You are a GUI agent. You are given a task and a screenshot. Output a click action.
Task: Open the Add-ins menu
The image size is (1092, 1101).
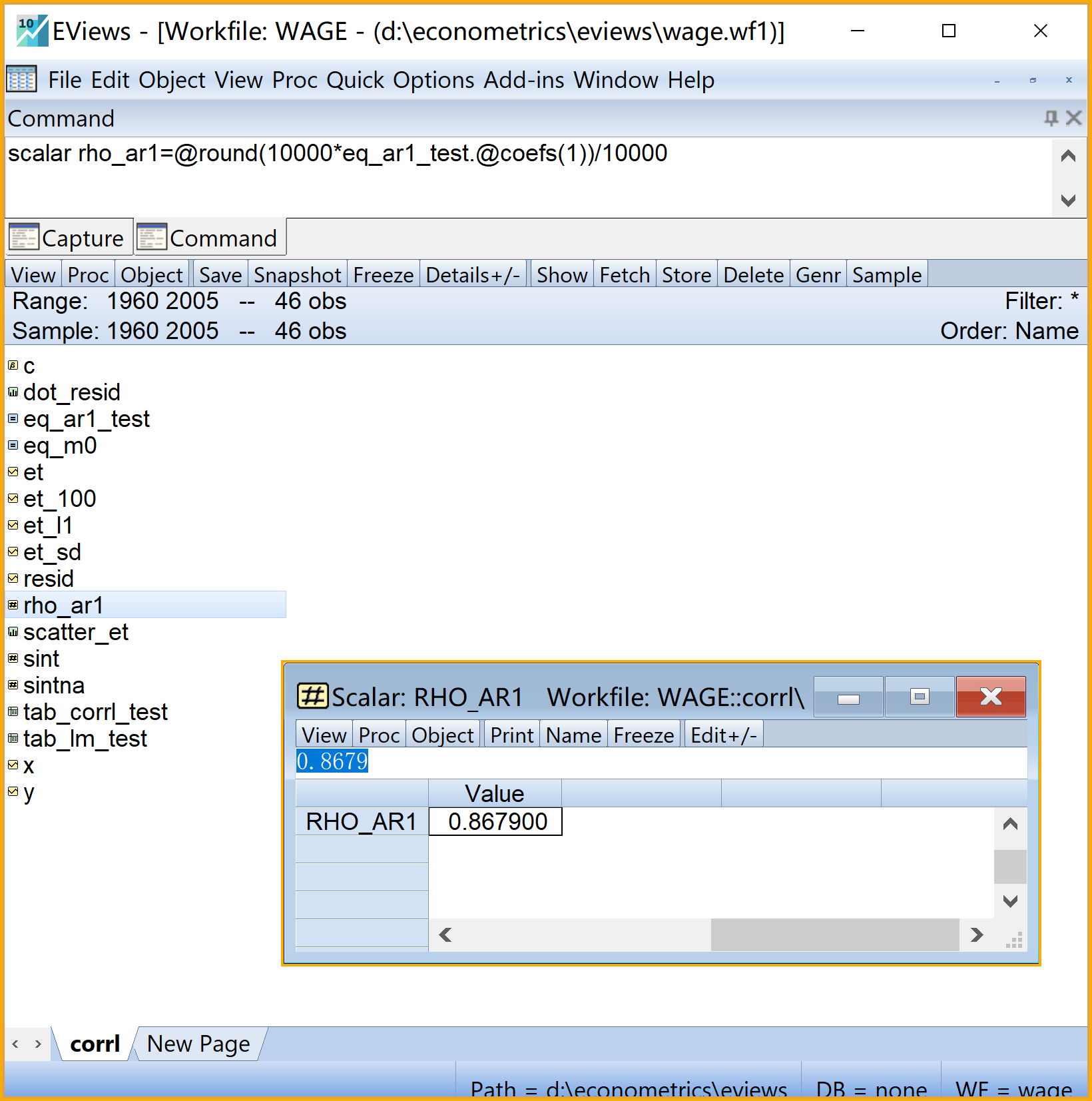tap(524, 80)
